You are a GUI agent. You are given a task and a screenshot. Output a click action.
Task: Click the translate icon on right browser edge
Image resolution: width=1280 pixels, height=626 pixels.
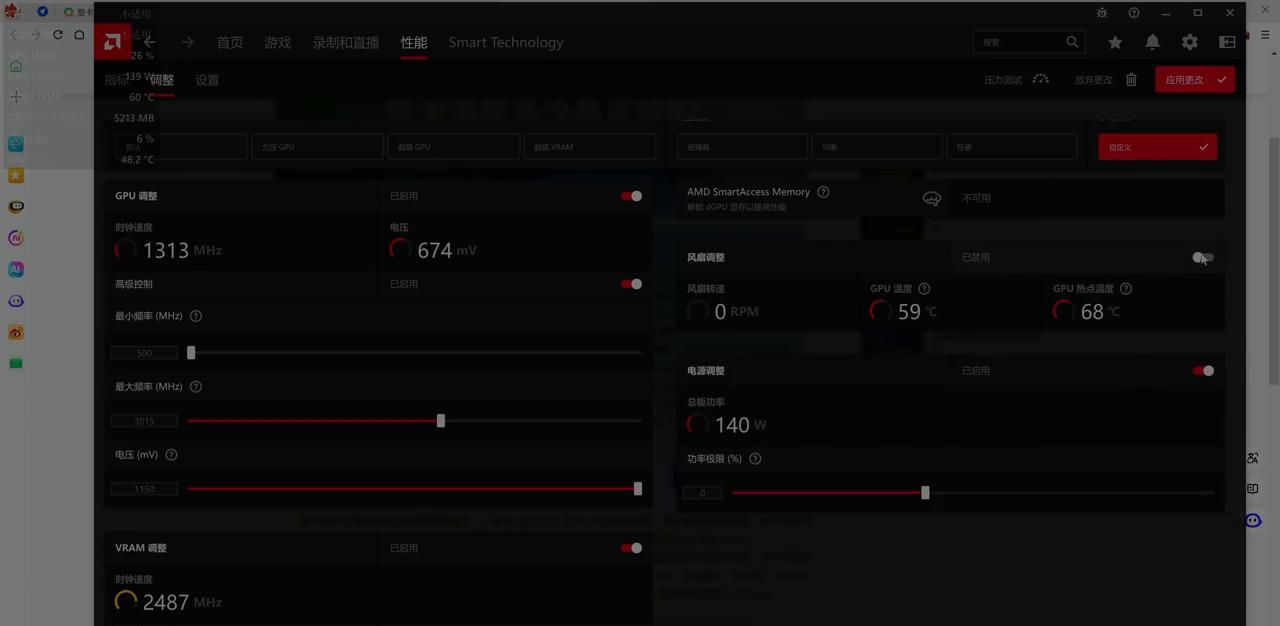1253,458
